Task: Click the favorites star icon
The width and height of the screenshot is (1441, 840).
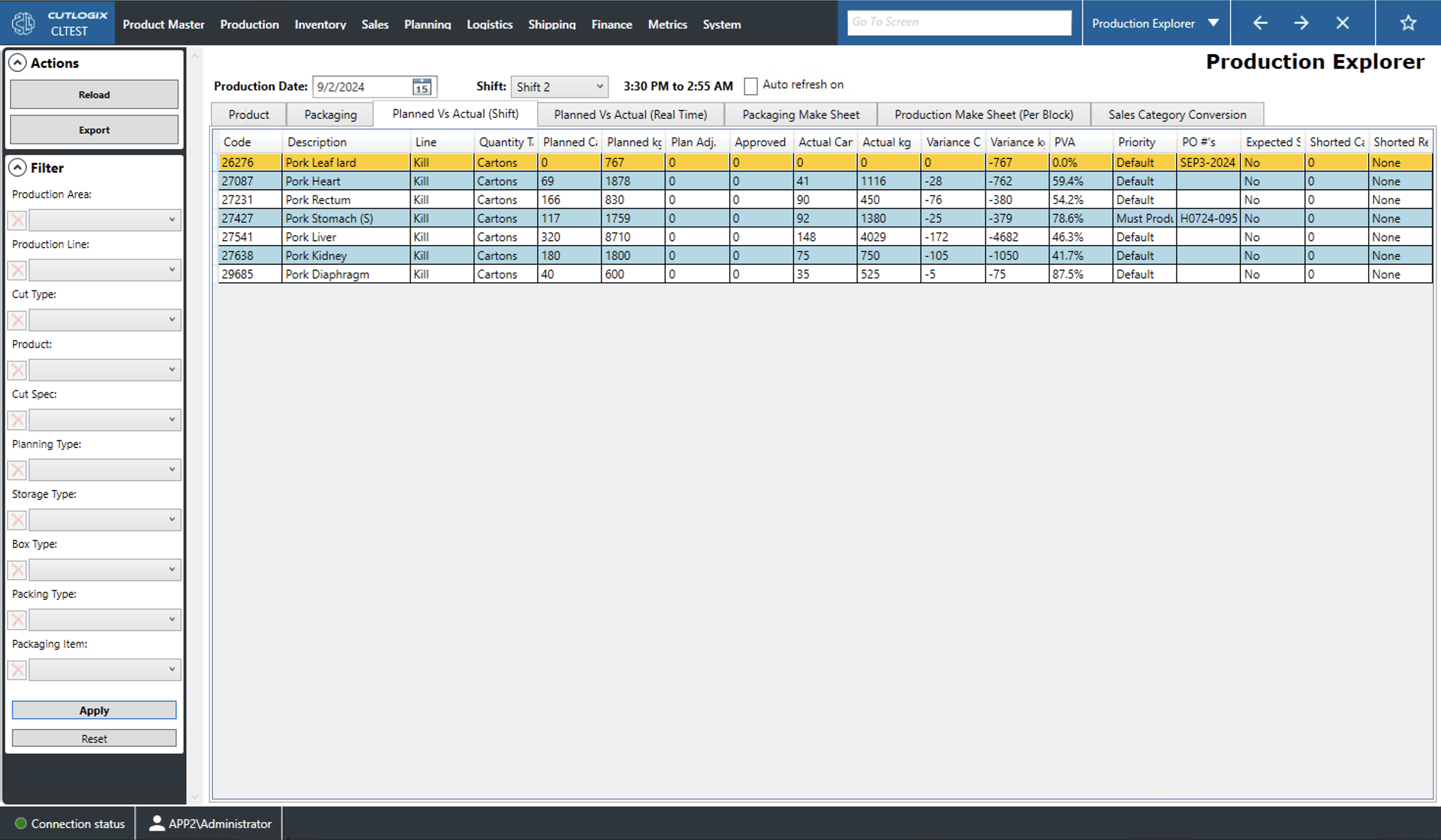Action: pos(1408,23)
